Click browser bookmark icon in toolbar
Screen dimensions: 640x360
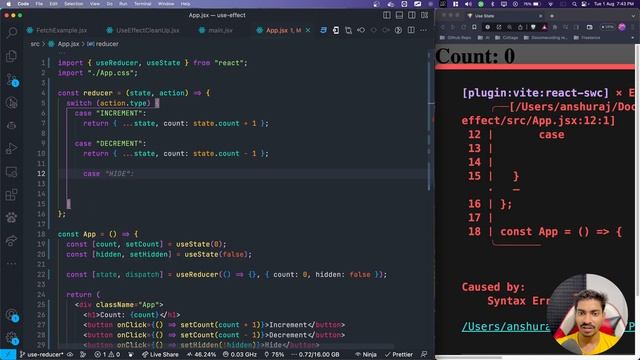[474, 27]
